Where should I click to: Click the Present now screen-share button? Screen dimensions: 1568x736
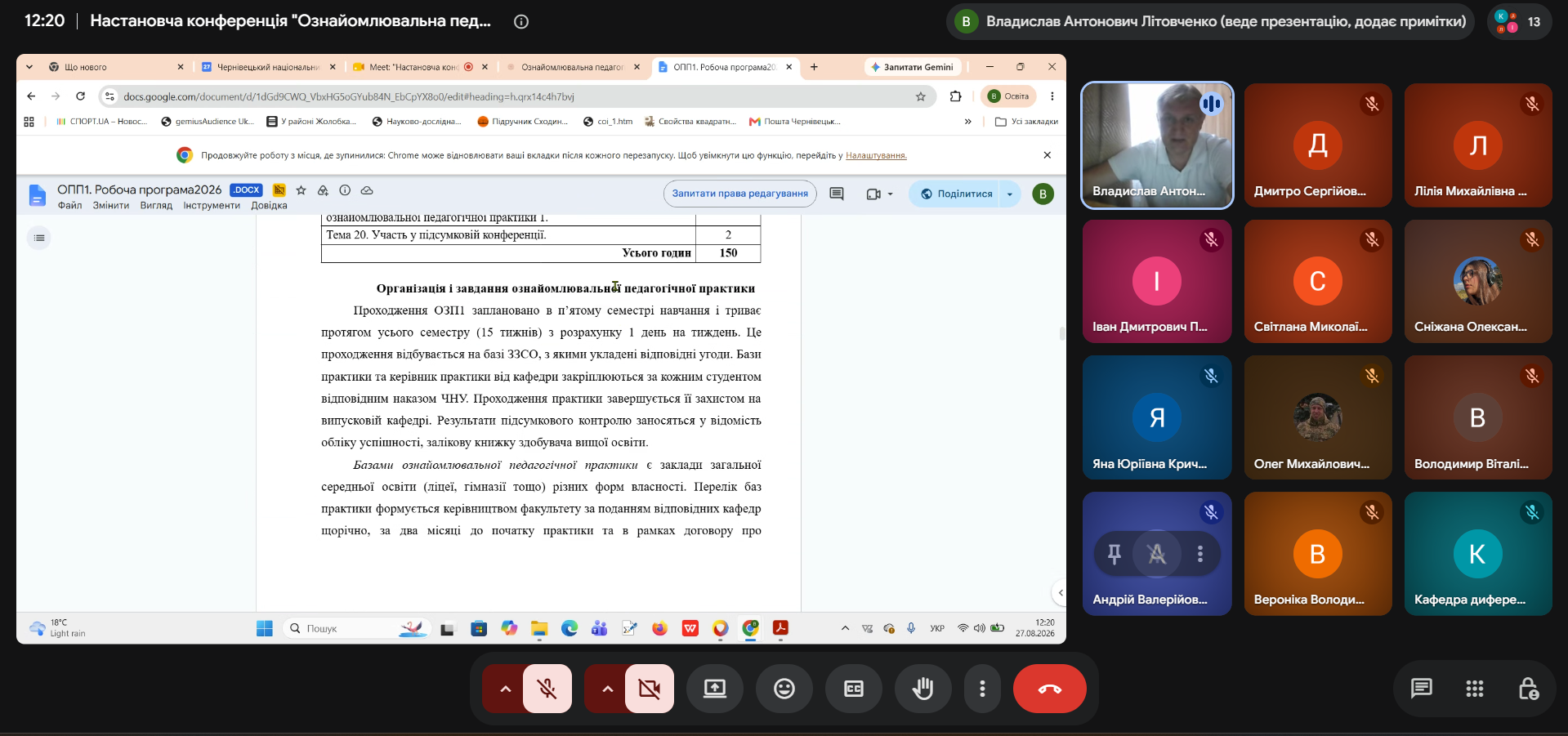(x=715, y=689)
